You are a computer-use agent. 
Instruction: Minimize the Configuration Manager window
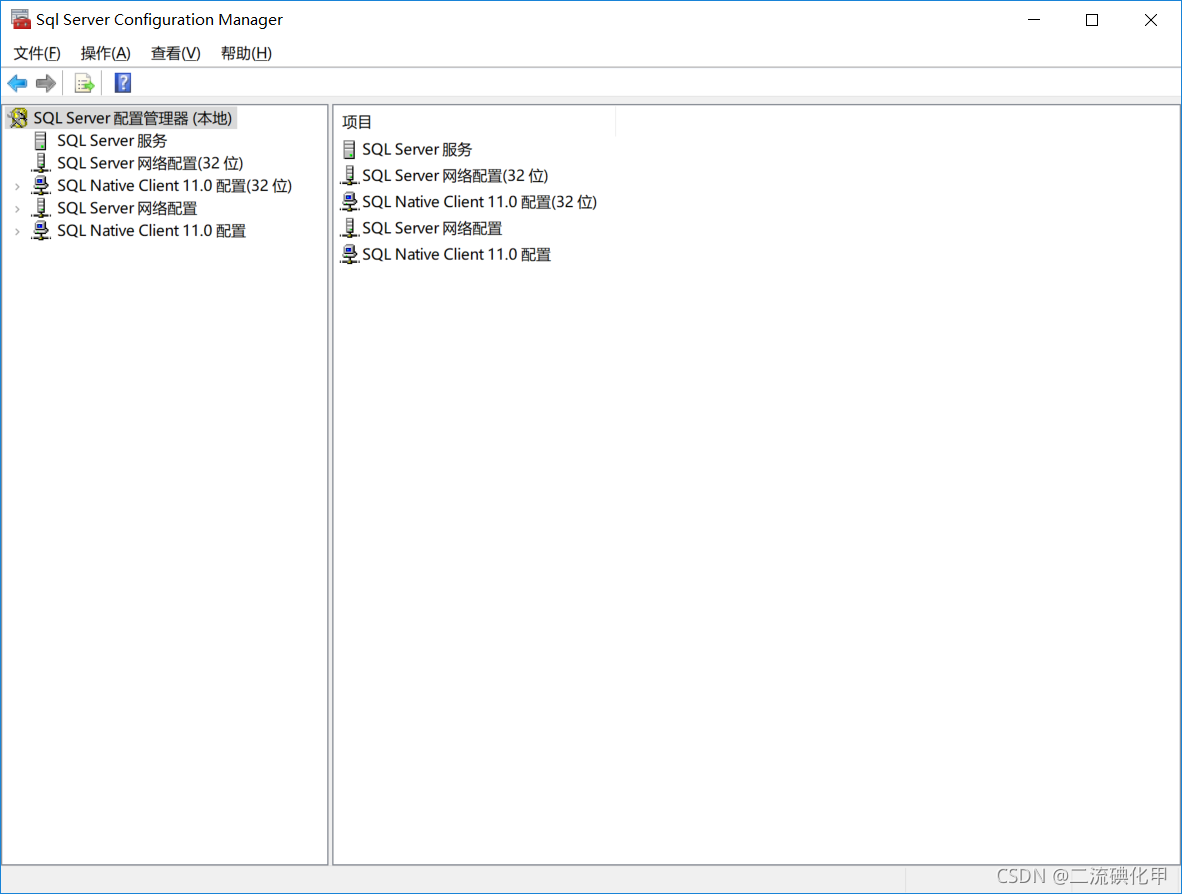(1033, 20)
